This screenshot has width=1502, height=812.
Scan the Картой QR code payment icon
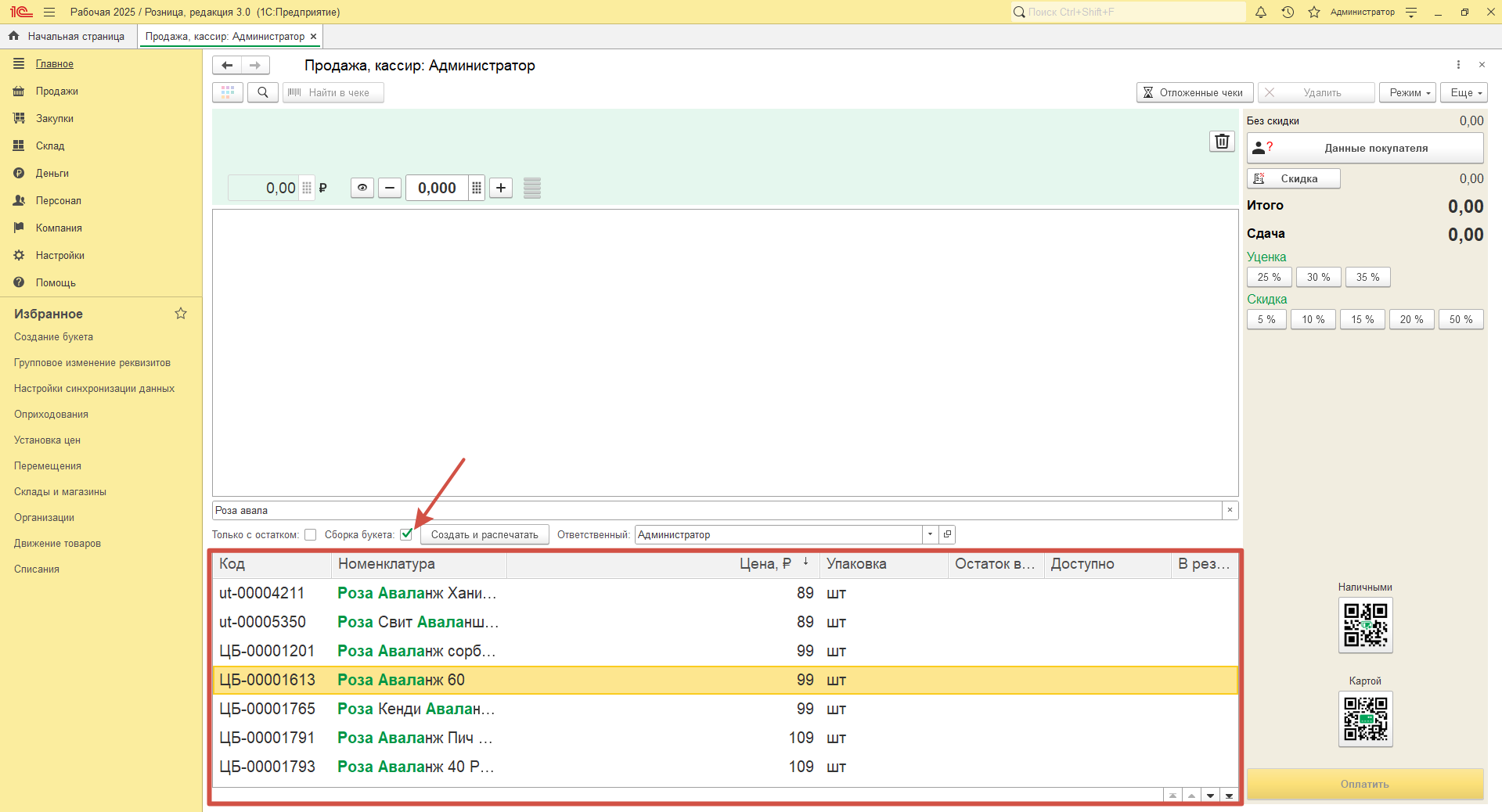1365,718
